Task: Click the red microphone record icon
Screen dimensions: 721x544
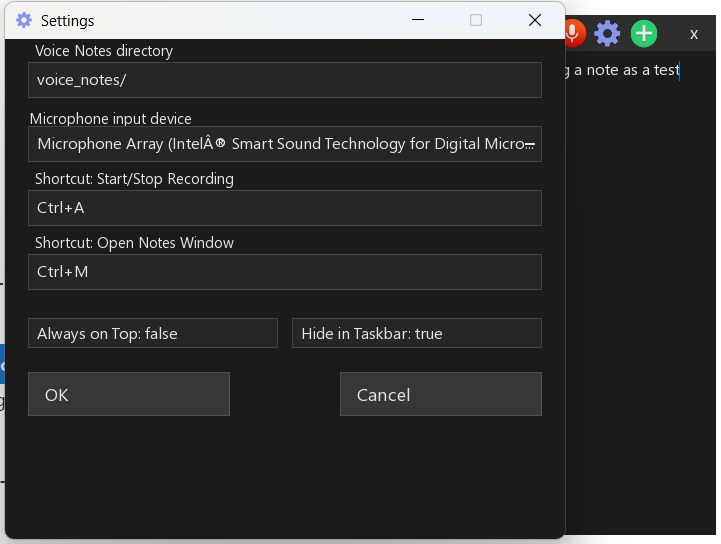Action: [x=575, y=33]
